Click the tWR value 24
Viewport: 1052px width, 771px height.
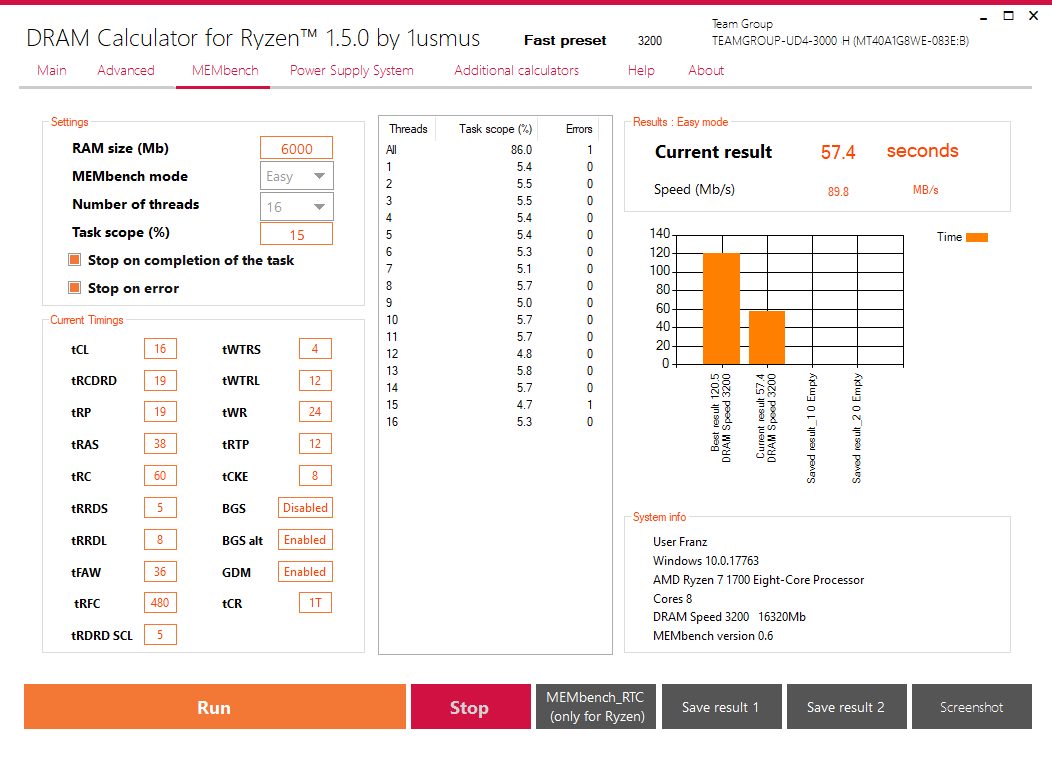pos(315,412)
